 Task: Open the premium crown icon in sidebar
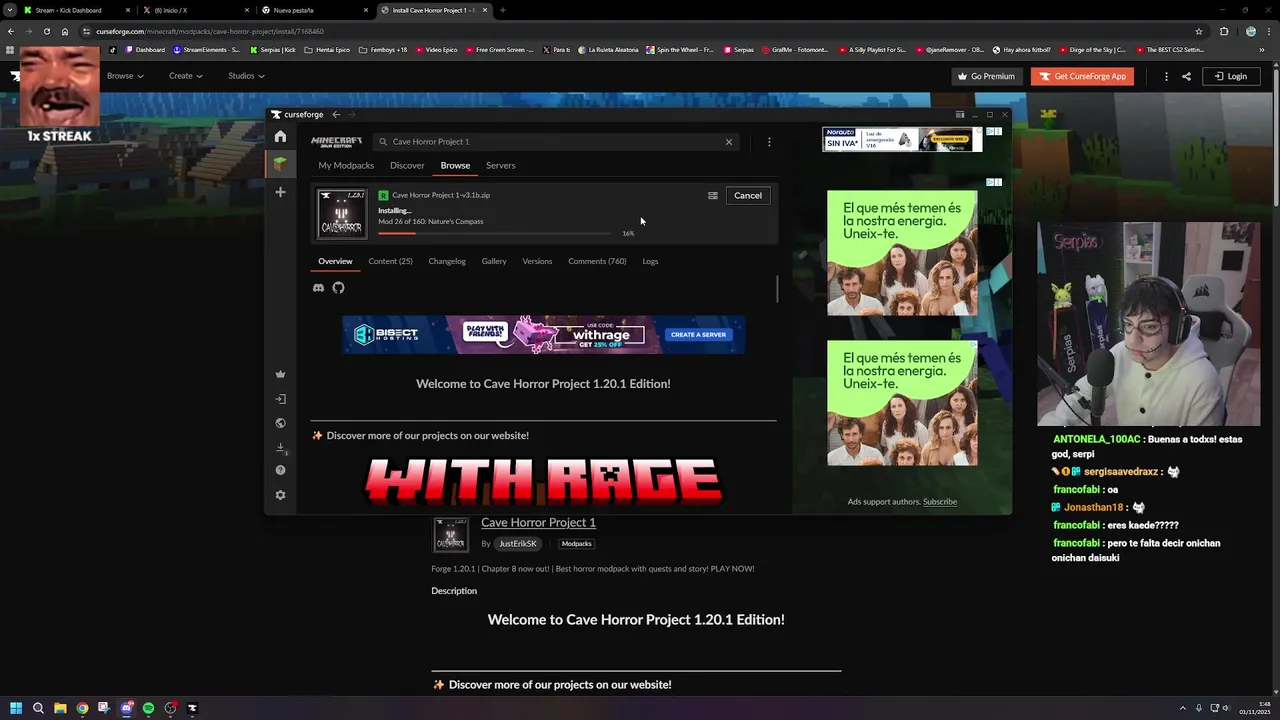(280, 374)
